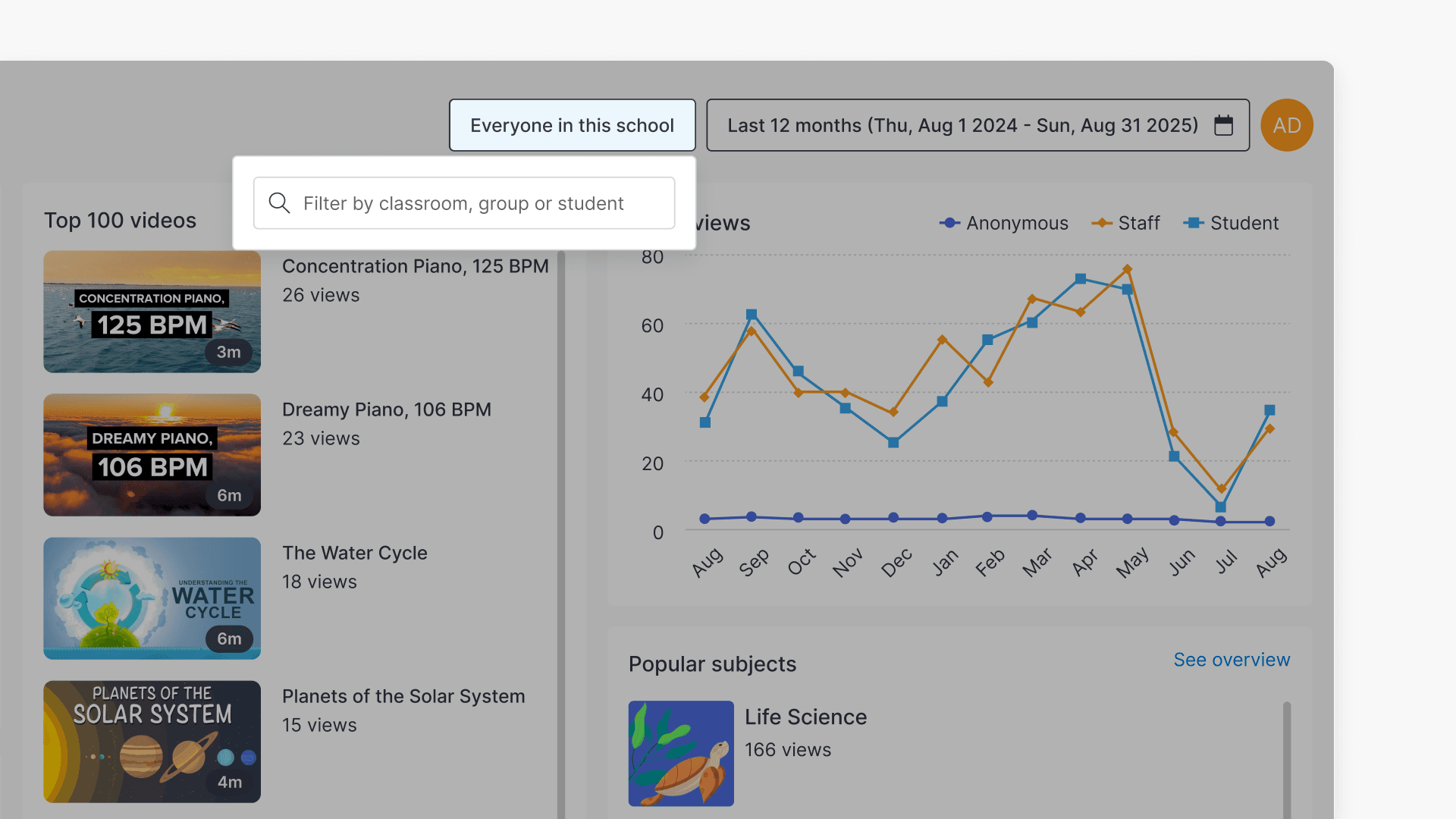Focus the Filter by classroom, group or student field
Viewport: 1456px width, 819px height.
point(464,203)
